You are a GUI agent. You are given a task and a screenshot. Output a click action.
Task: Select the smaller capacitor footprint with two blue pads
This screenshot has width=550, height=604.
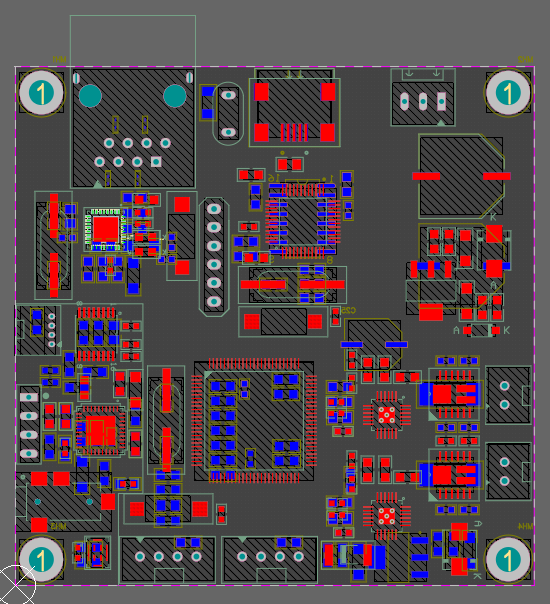click(x=374, y=344)
